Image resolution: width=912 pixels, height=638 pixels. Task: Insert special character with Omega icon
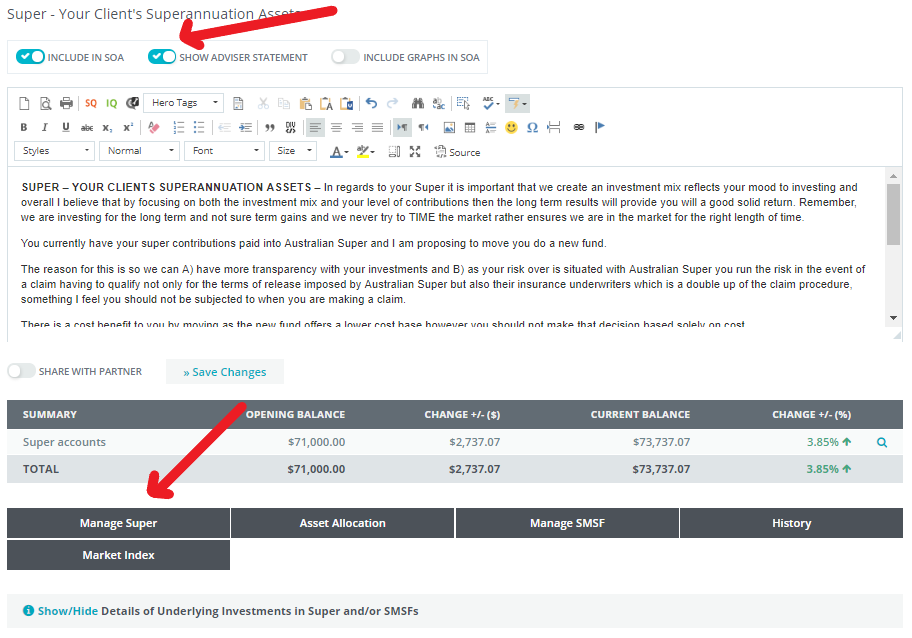click(532, 128)
